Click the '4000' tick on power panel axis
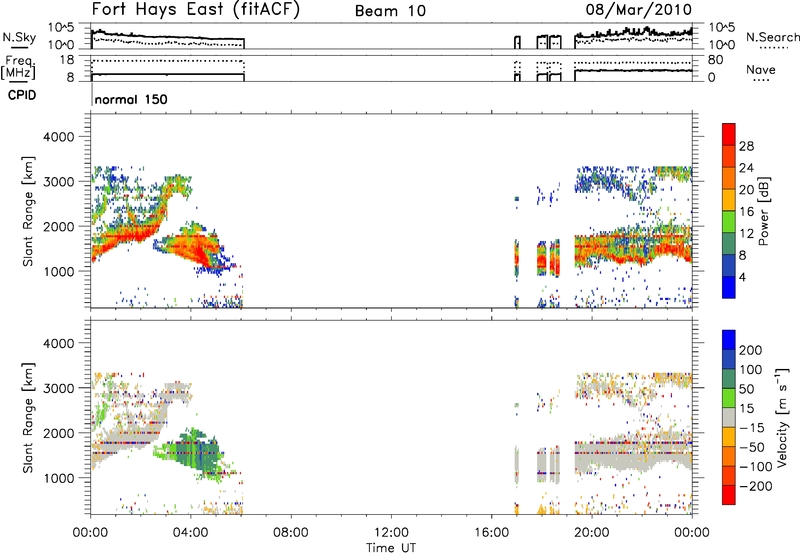 (58, 137)
